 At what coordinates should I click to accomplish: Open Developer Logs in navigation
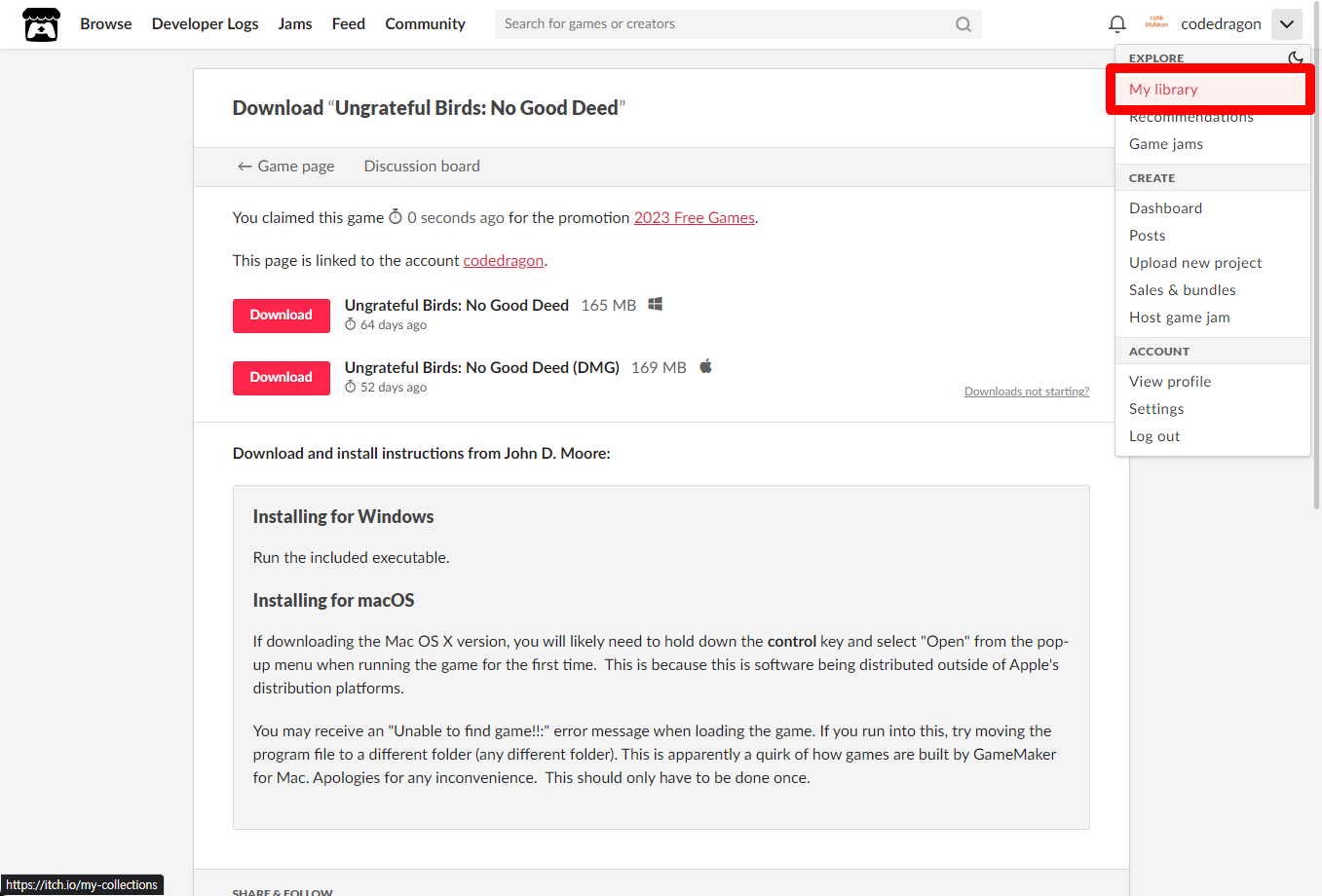pyautogui.click(x=205, y=24)
